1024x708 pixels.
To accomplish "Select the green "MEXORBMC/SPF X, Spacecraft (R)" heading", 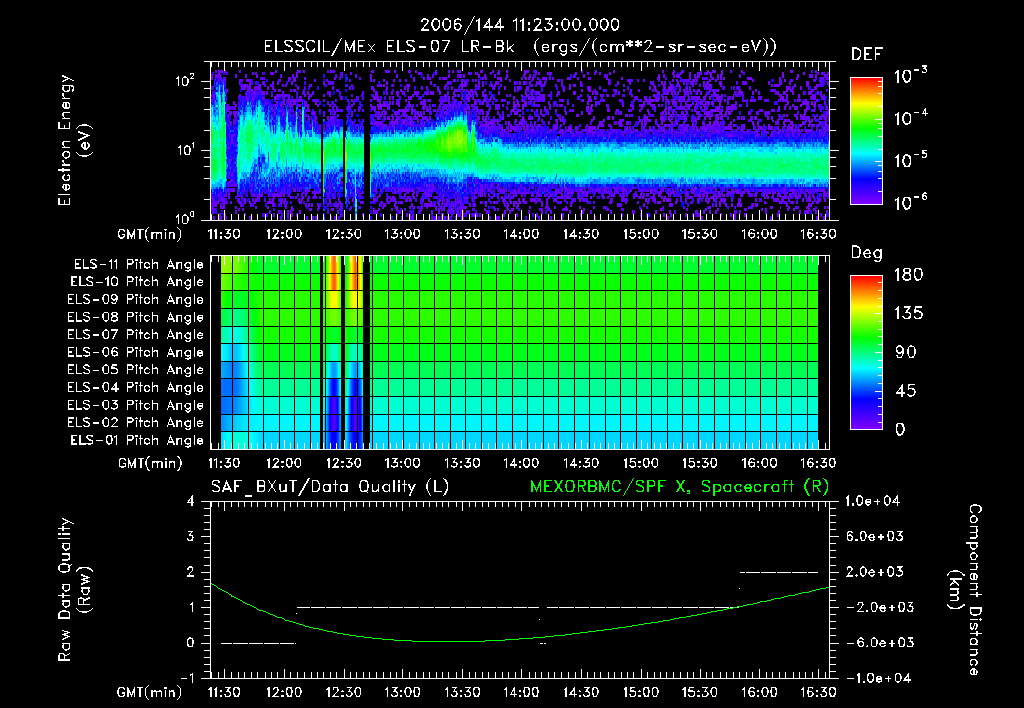I will point(679,487).
